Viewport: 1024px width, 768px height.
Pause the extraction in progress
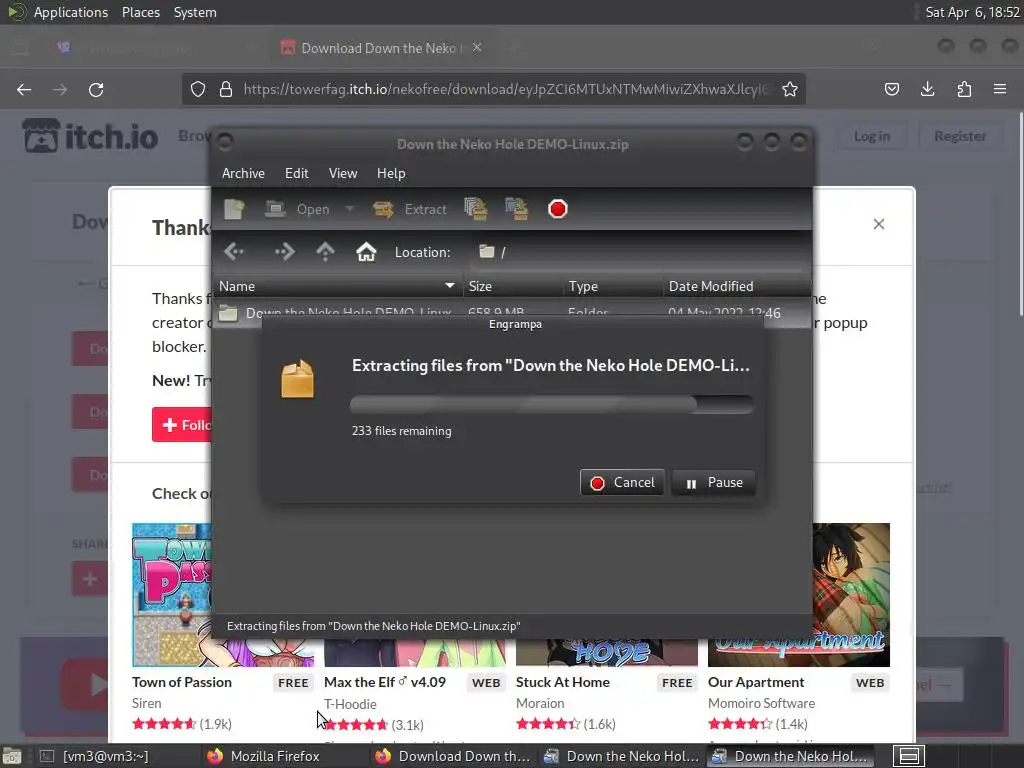tap(713, 483)
